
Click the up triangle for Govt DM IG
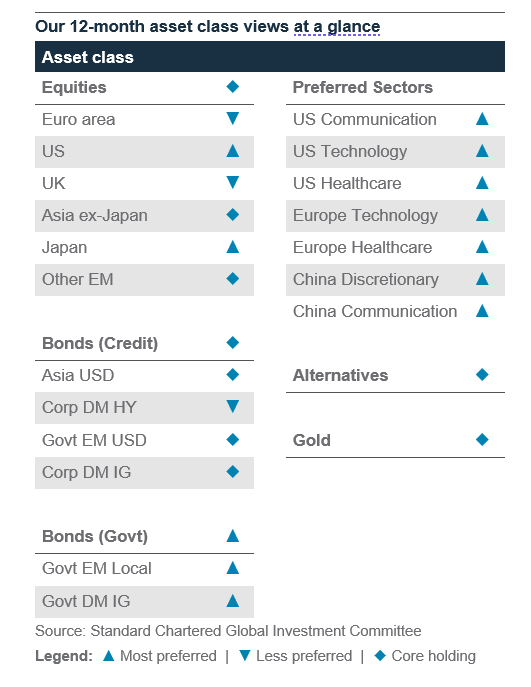point(233,601)
